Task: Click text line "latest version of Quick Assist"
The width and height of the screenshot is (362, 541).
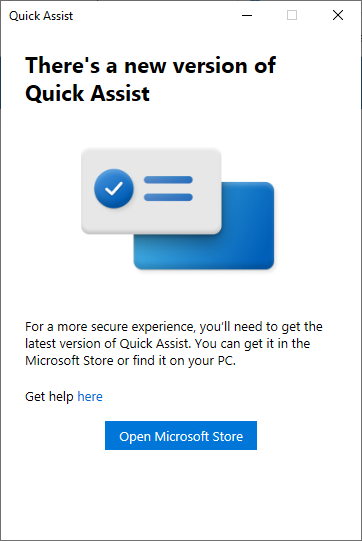Action: click(x=168, y=344)
